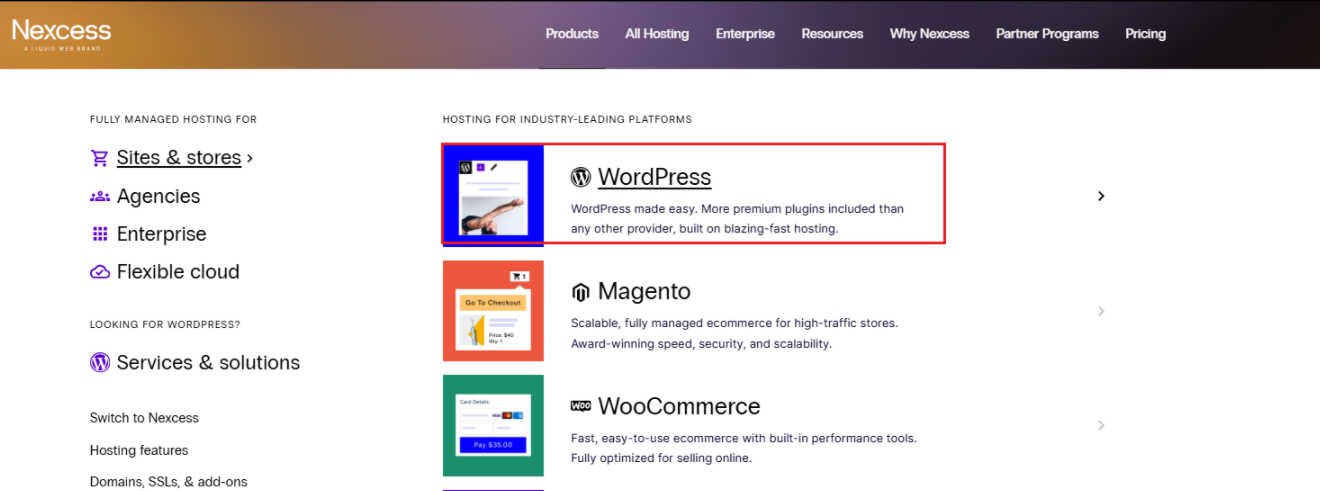Open the Partner Programs menu
This screenshot has width=1320, height=491.
1047,33
